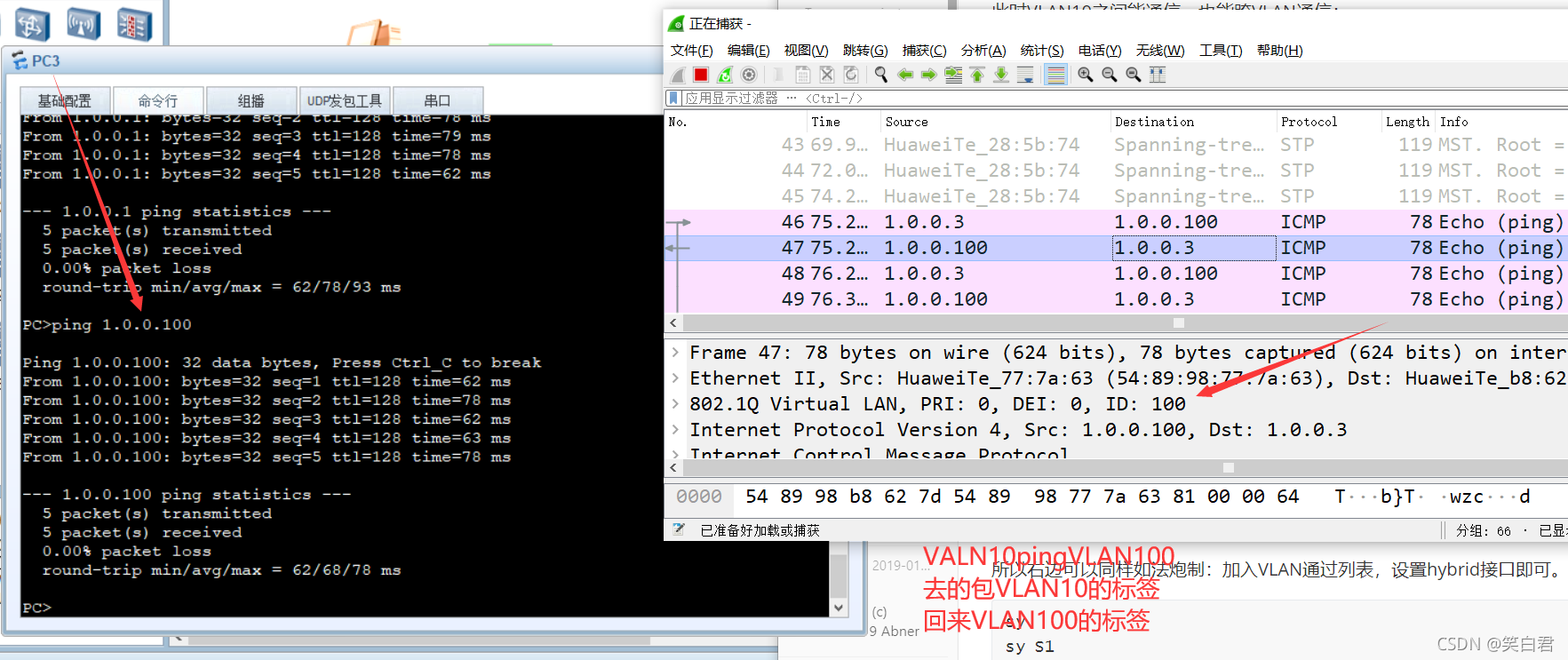Viewport: 1568px width, 660px height.
Task: Select packet 46 ICMP row
Action: [1116, 222]
